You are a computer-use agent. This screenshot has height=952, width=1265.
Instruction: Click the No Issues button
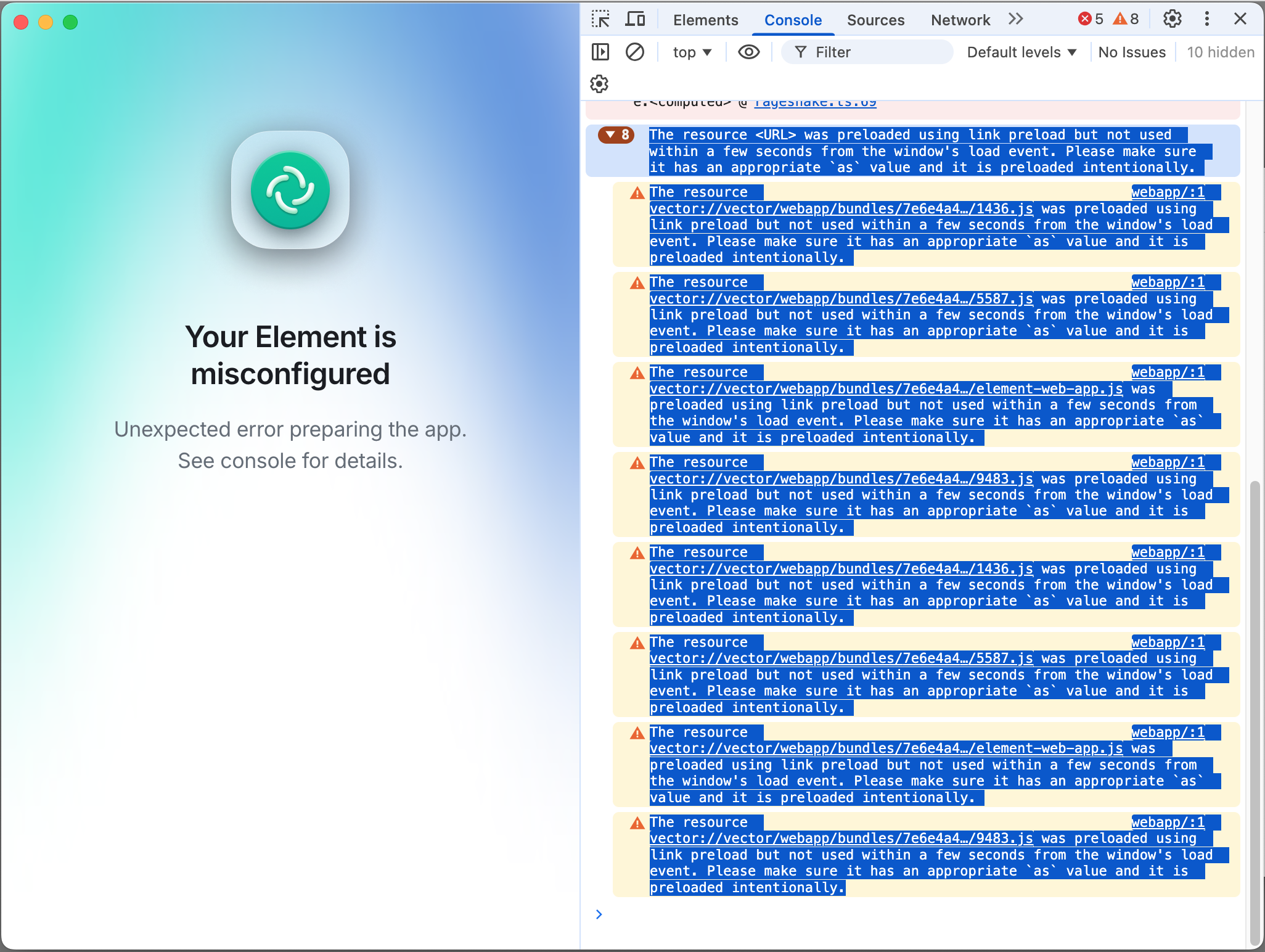pos(1131,52)
